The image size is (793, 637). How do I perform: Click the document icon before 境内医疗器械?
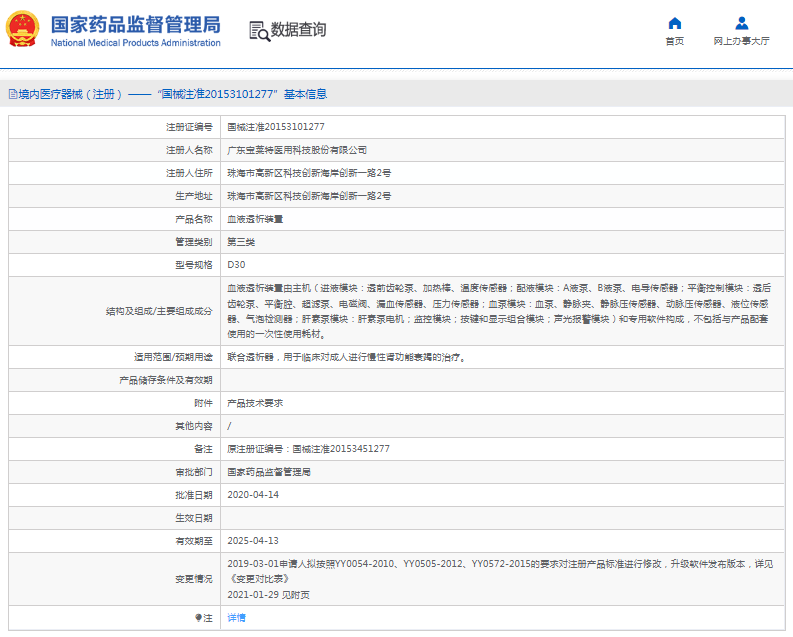[12, 94]
